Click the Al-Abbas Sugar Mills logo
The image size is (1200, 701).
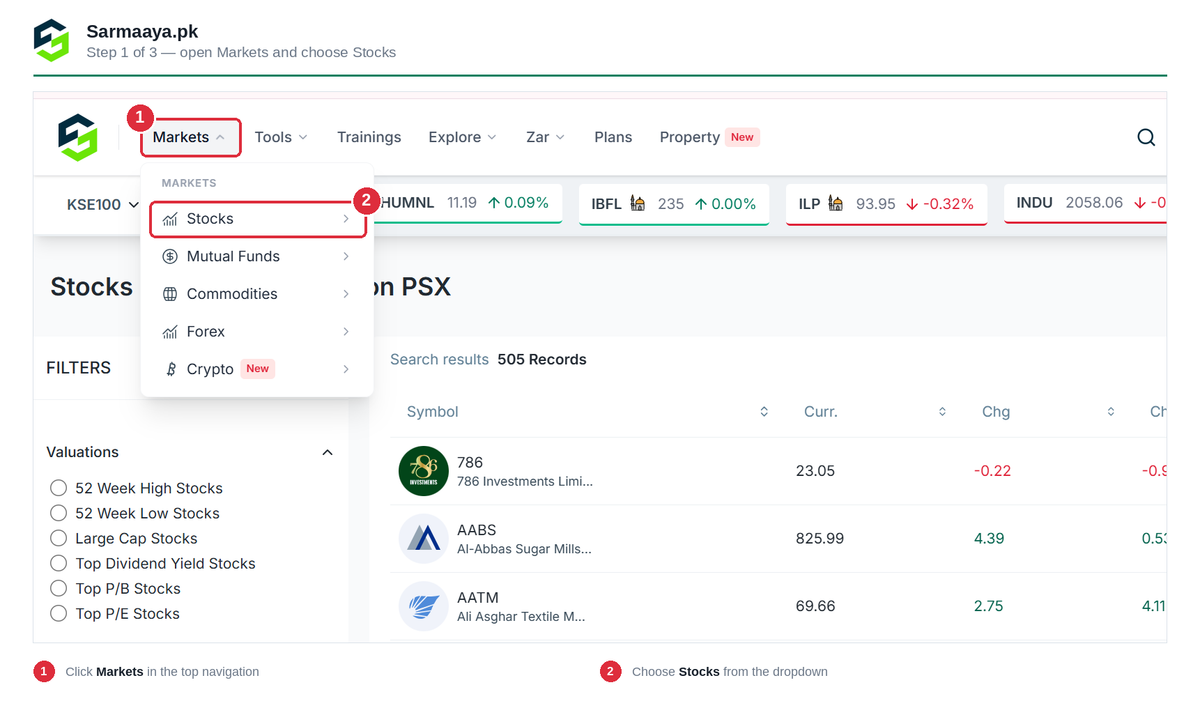[x=423, y=538]
